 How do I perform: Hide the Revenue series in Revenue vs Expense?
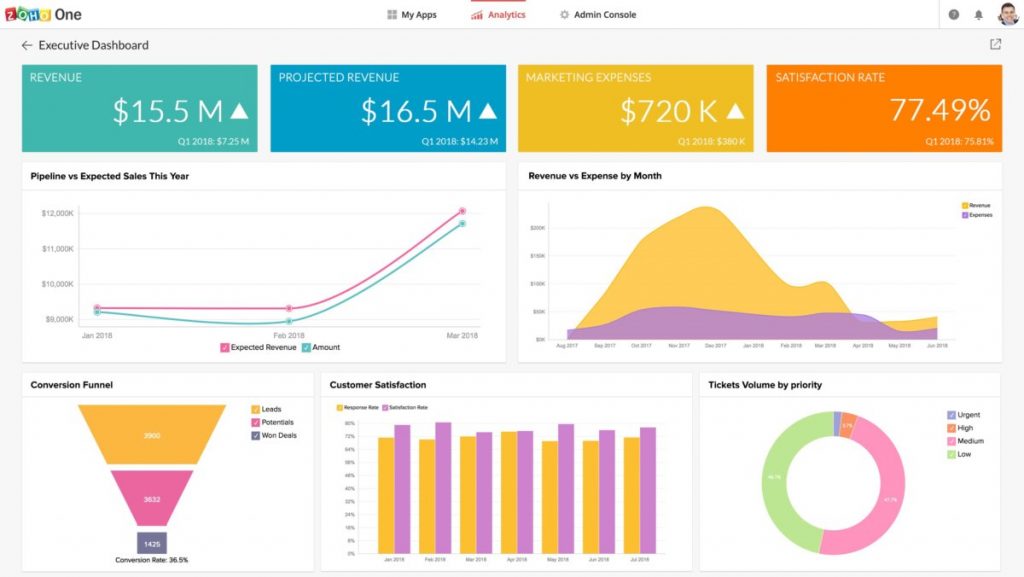pyautogui.click(x=977, y=204)
